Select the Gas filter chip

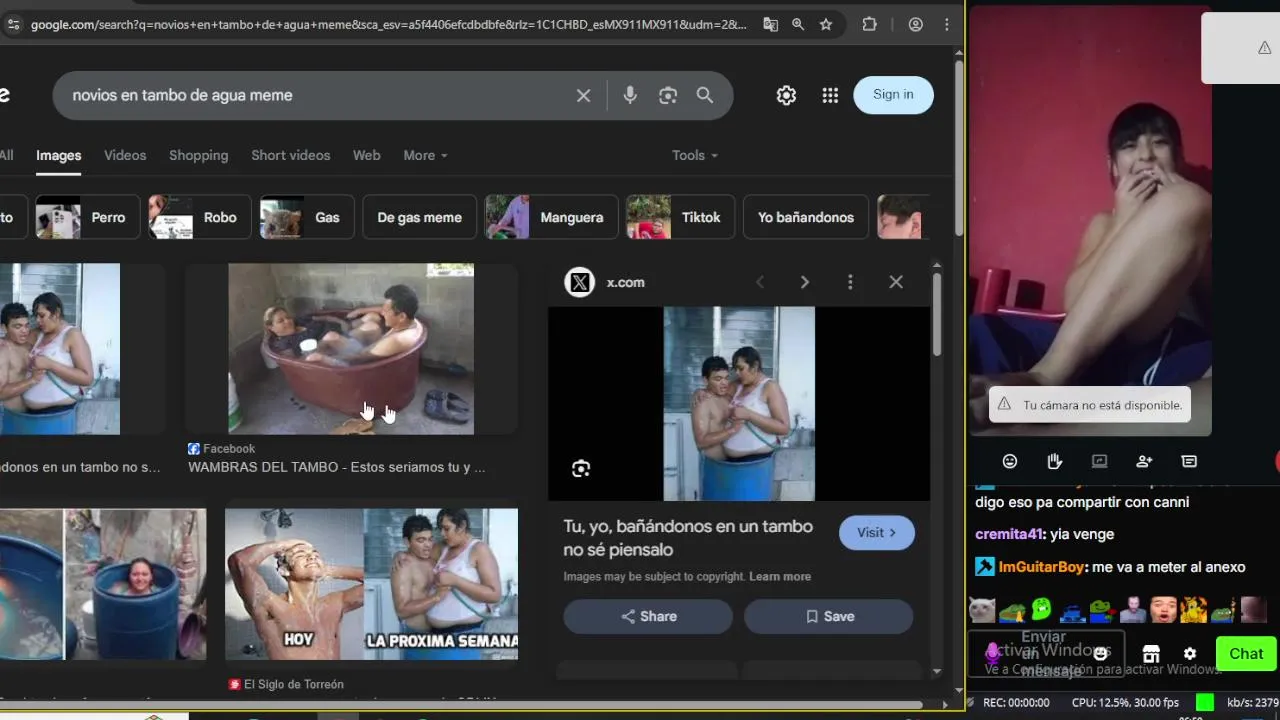coord(306,217)
